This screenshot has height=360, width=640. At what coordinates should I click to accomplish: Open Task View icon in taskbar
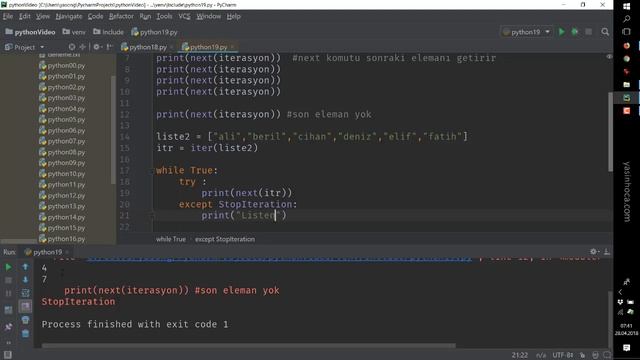[627, 31]
